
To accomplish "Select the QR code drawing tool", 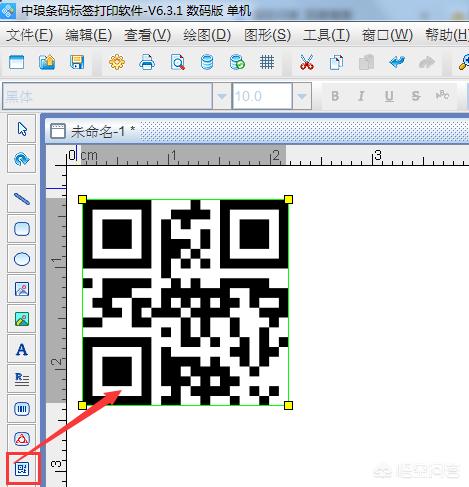I will point(22,469).
